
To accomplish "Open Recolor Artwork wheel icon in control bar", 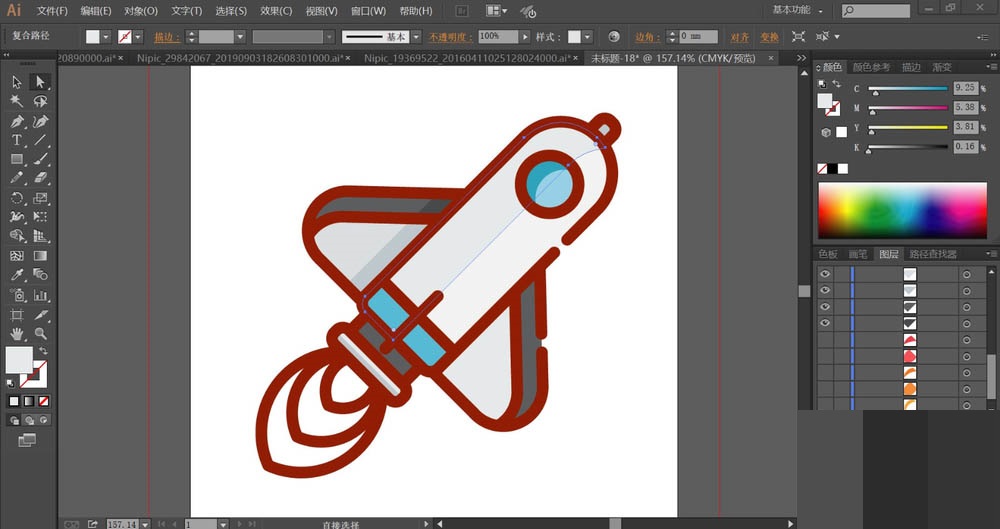I will (614, 36).
